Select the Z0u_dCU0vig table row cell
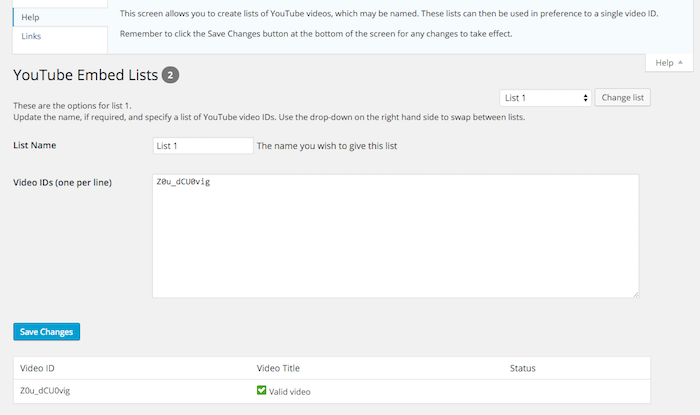Viewport: 700px width, 415px height. click(x=45, y=391)
